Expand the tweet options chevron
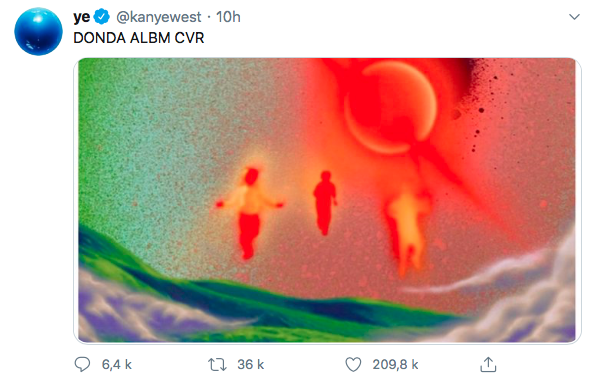Viewport: 595px width, 379px height. (574, 17)
